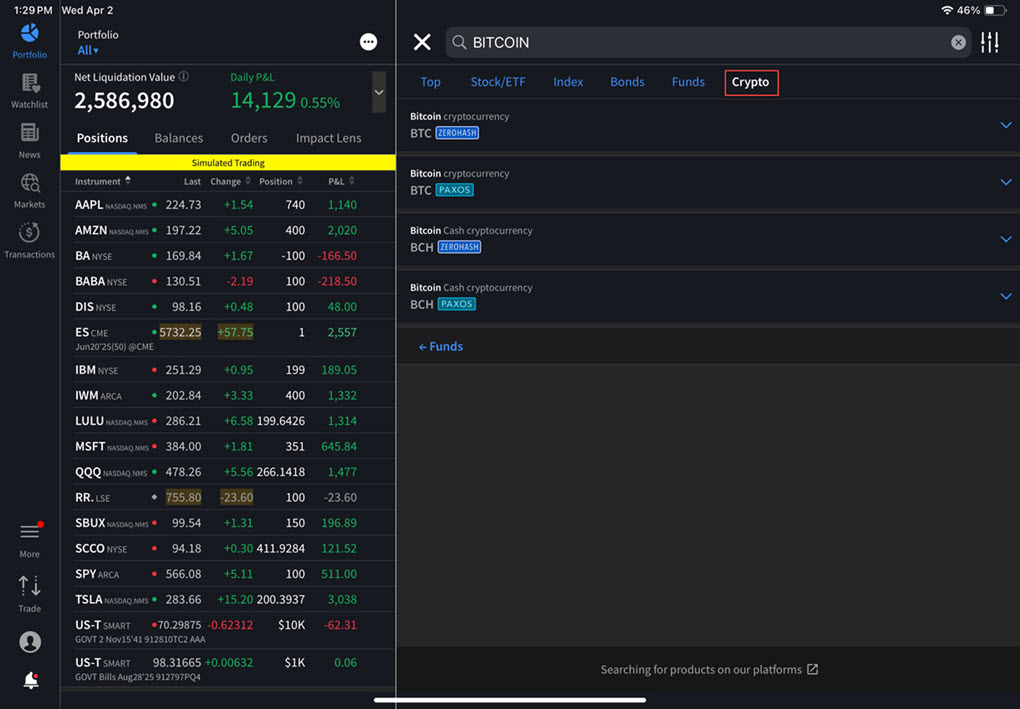Tap the Trade arrows icon
The height and width of the screenshot is (709, 1020).
[x=29, y=591]
